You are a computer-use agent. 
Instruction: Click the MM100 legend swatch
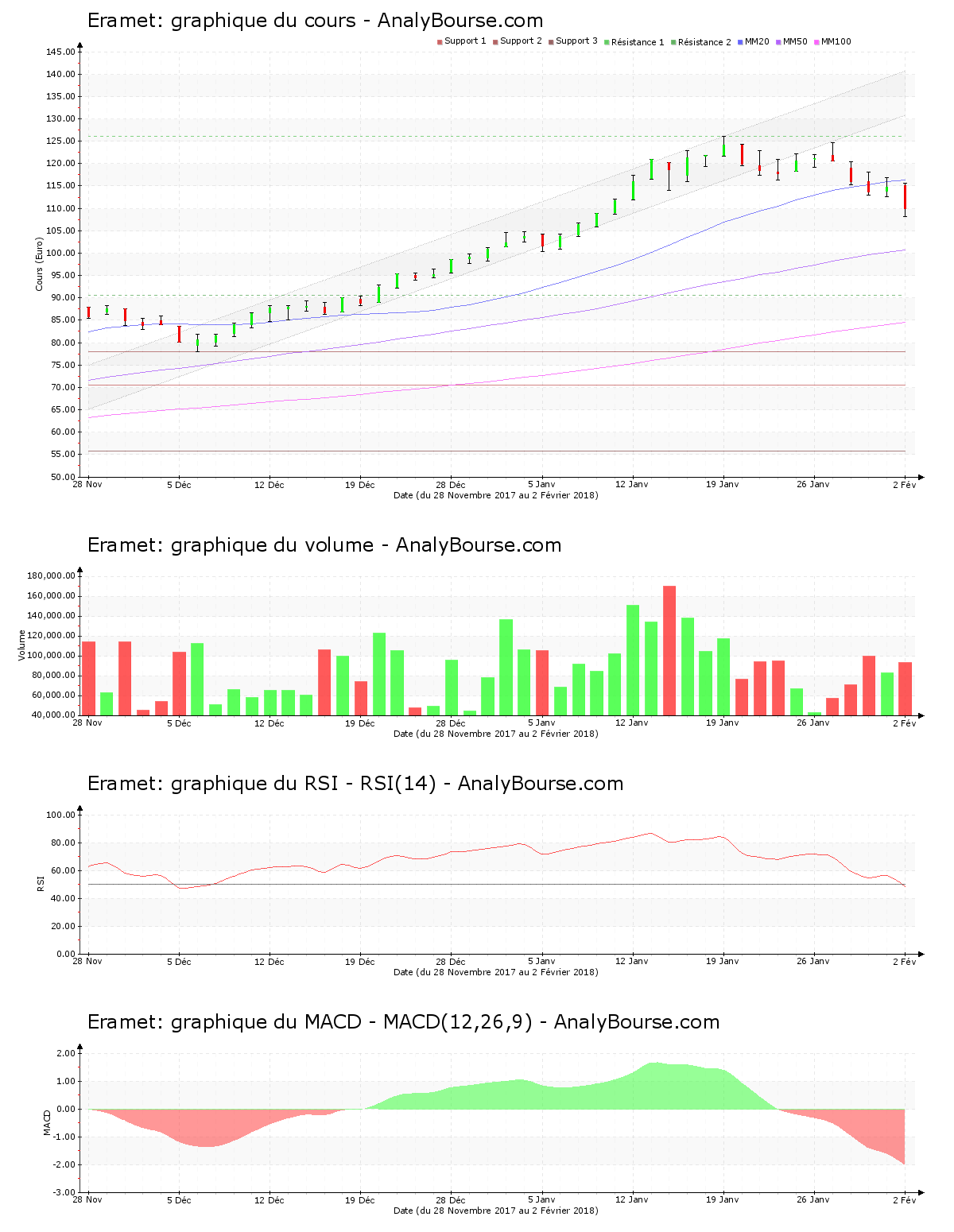point(816,41)
